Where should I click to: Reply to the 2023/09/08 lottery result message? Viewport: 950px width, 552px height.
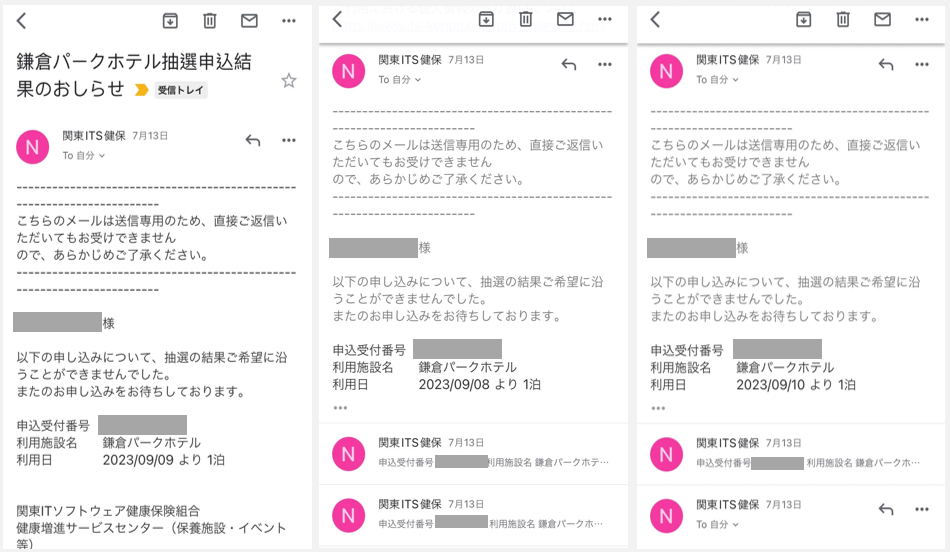pos(568,65)
